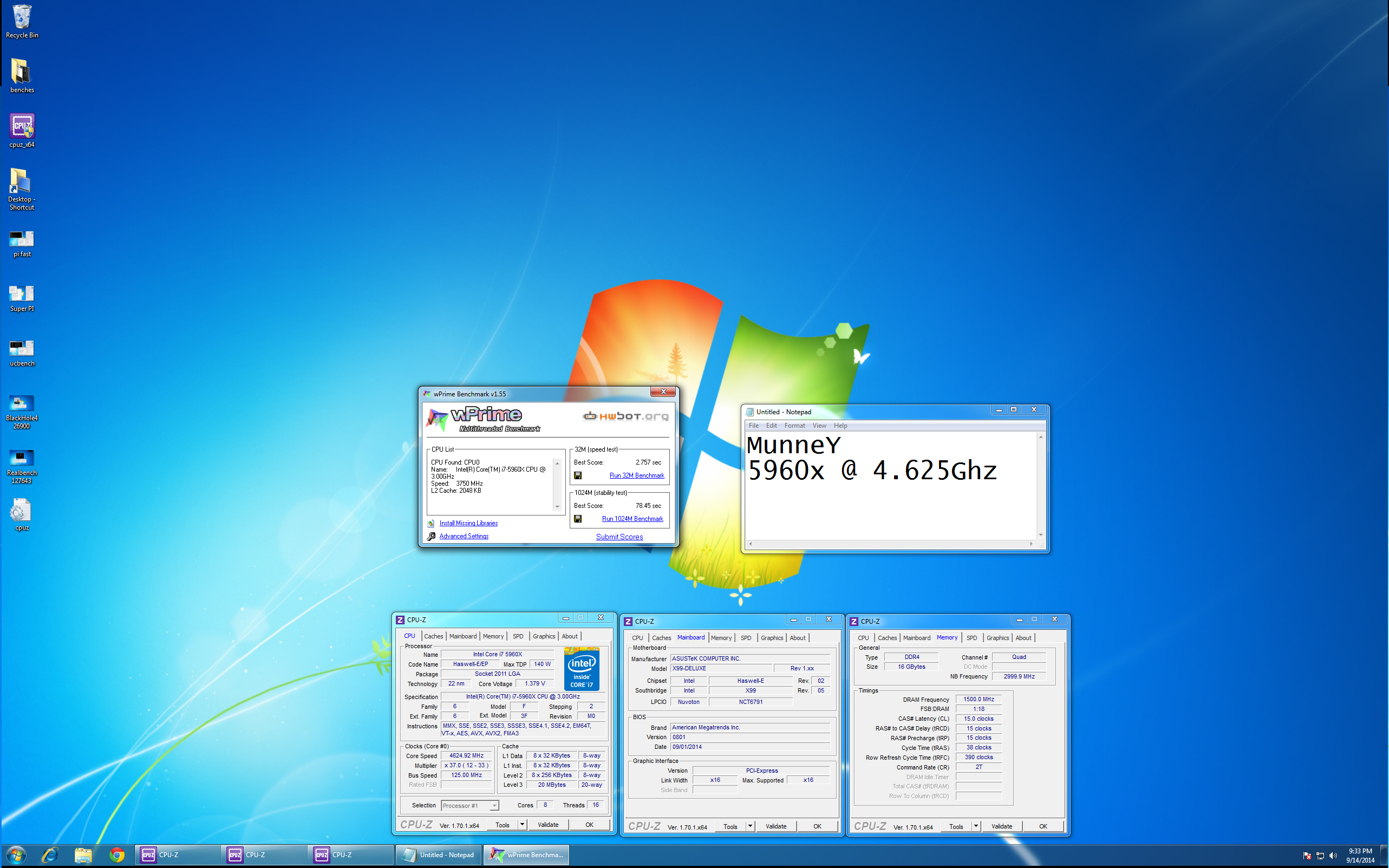This screenshot has height=868, width=1389.
Task: Open Windows Explorer from the taskbar
Action: tap(83, 856)
